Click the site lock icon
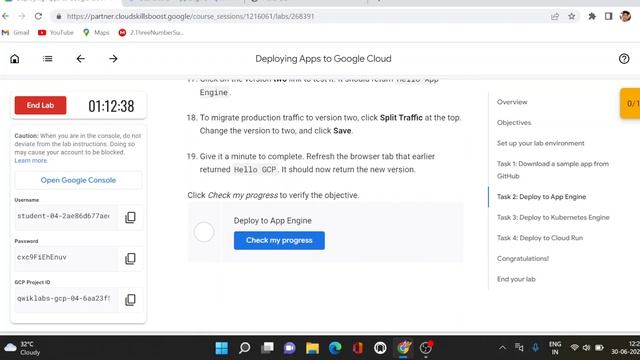This screenshot has height=360, width=640. click(59, 16)
